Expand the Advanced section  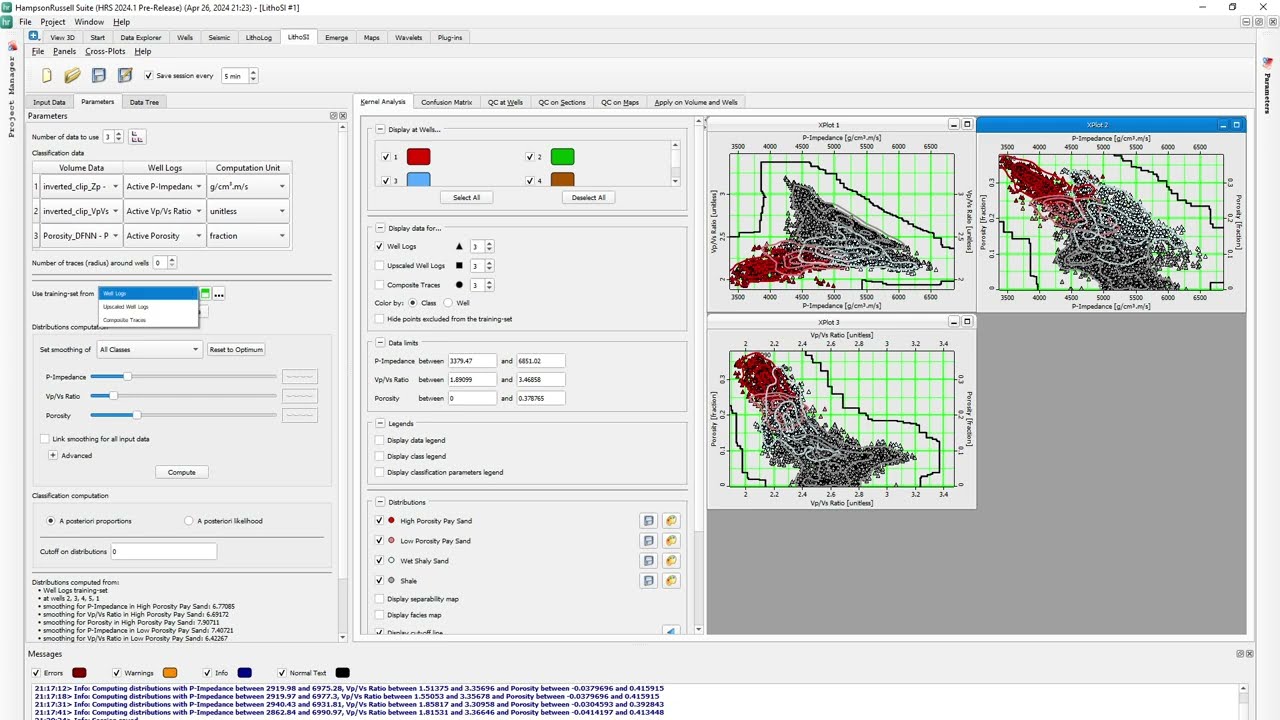(x=53, y=455)
